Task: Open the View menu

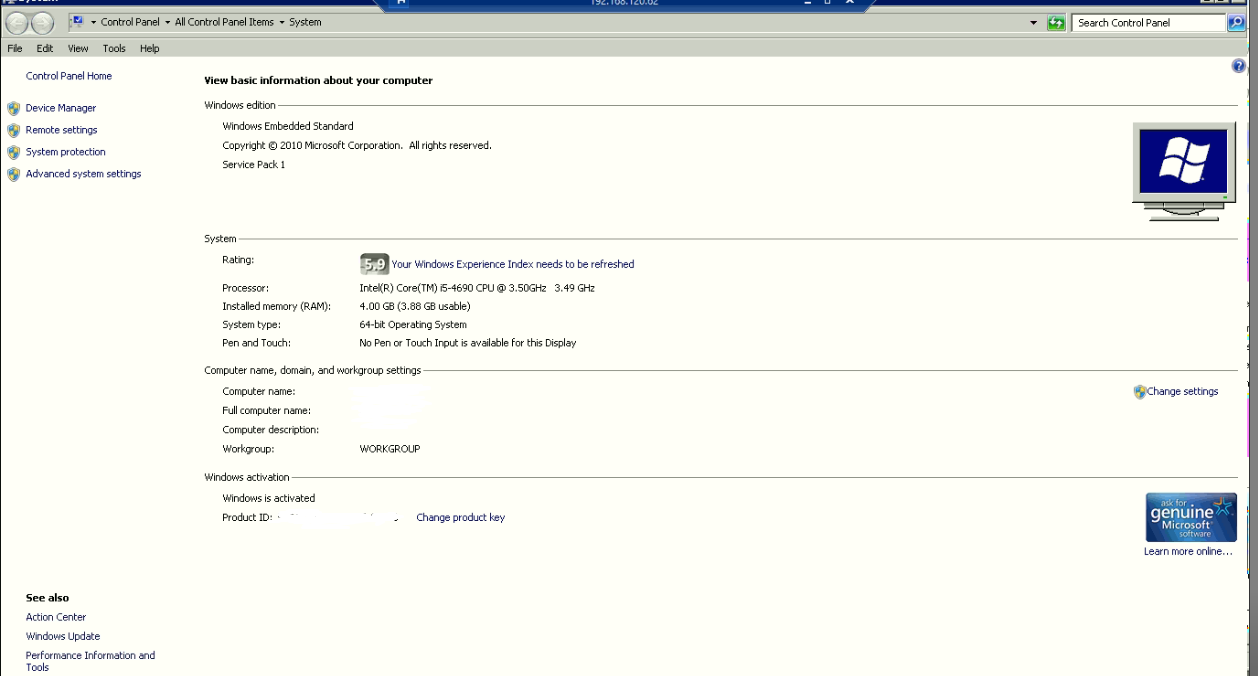Action: click(78, 48)
